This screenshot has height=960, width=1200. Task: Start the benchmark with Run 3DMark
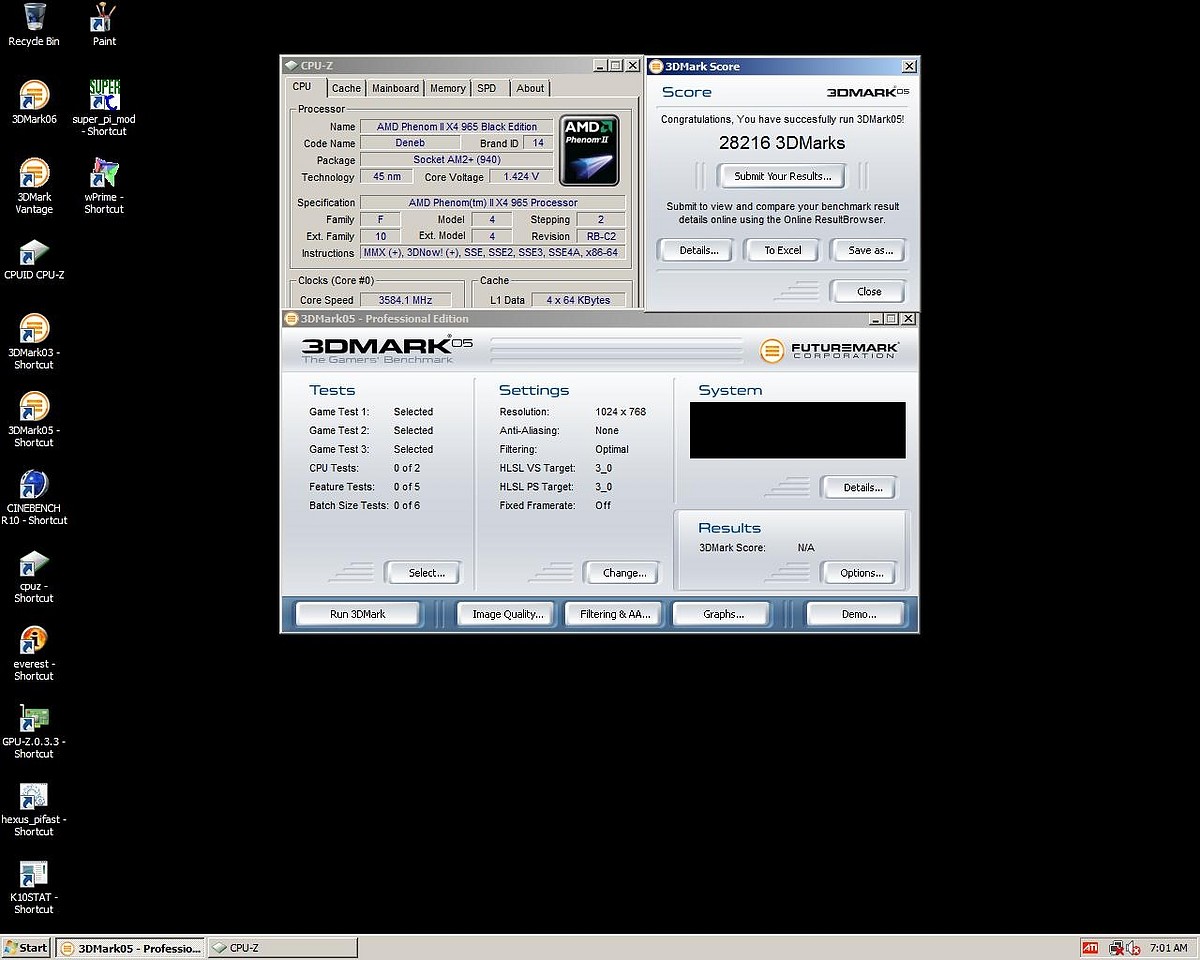tap(357, 614)
